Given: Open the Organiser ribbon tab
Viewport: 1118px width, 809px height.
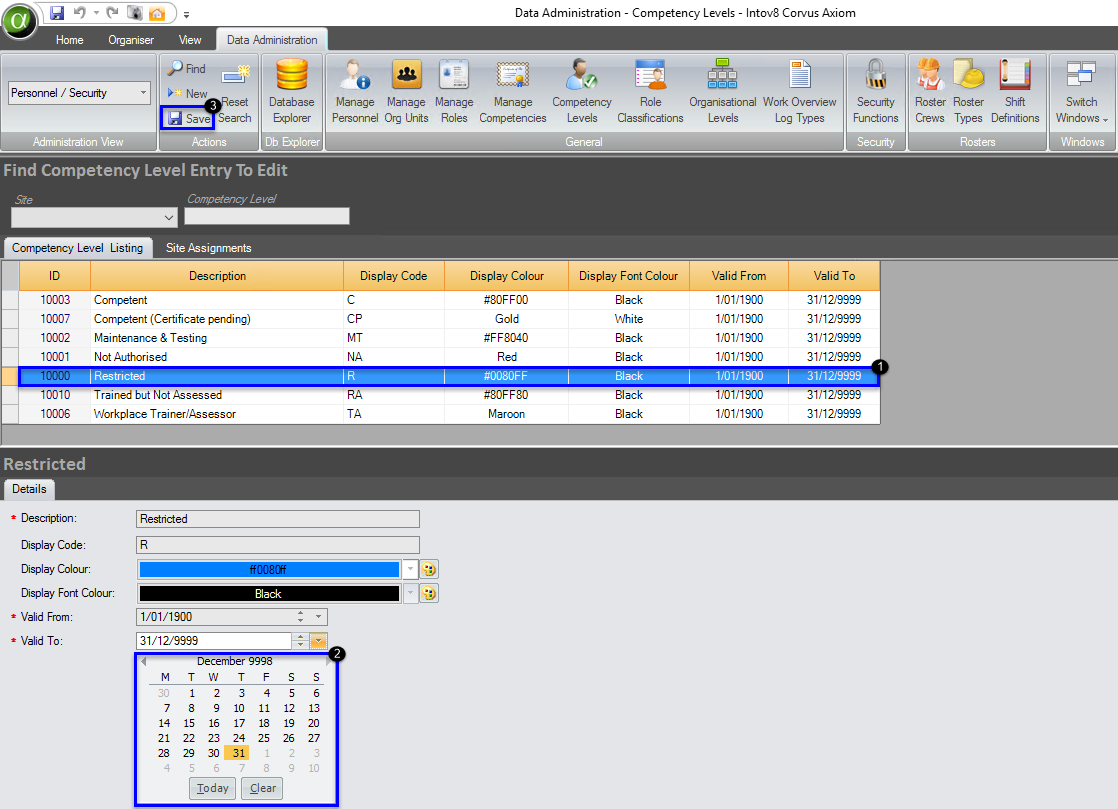Looking at the screenshot, I should coord(131,40).
